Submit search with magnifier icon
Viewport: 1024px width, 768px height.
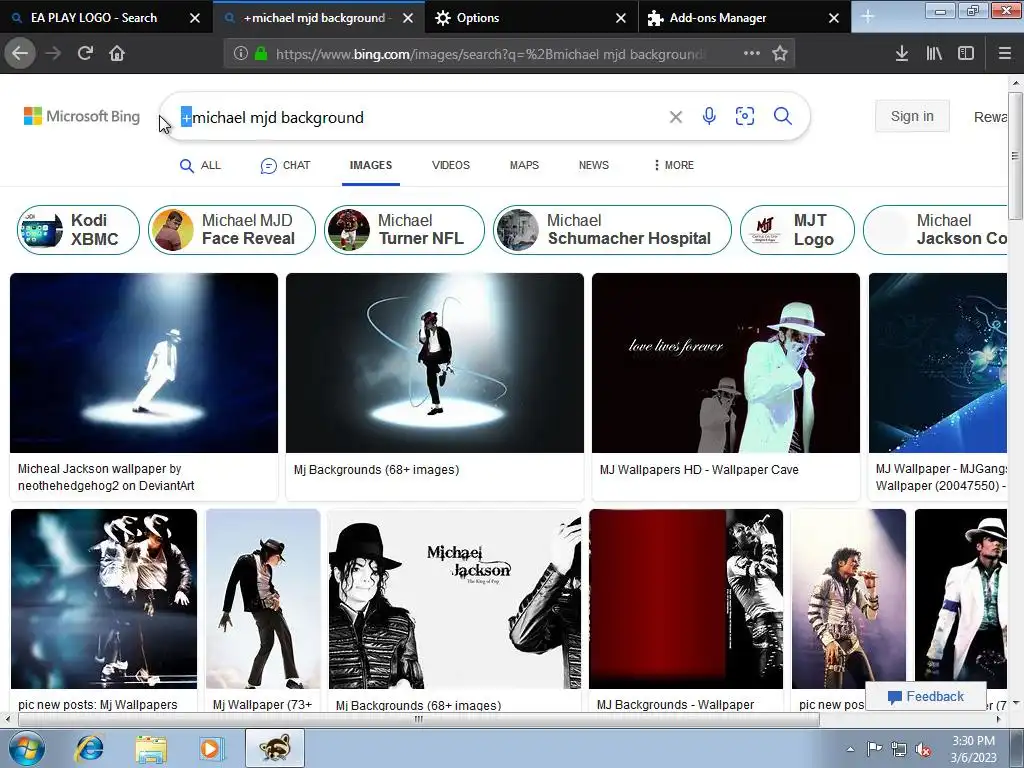[783, 116]
